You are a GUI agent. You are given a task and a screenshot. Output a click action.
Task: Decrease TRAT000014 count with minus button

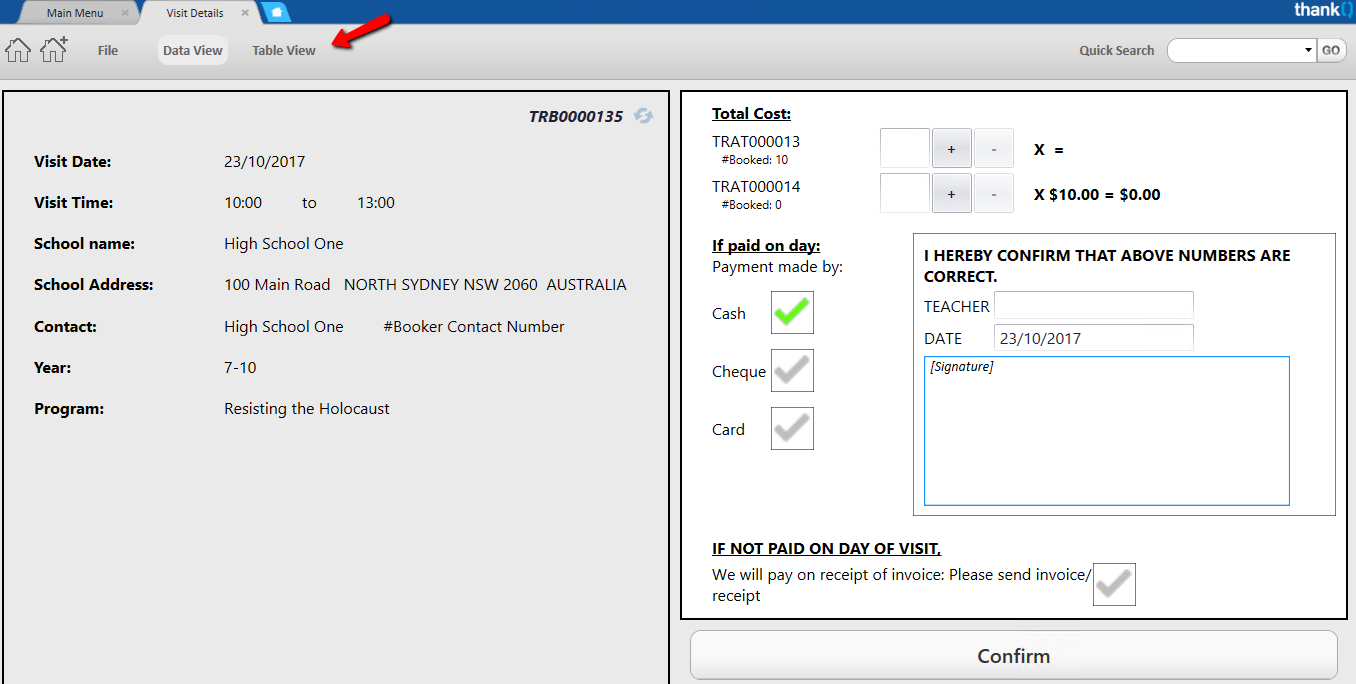[993, 194]
